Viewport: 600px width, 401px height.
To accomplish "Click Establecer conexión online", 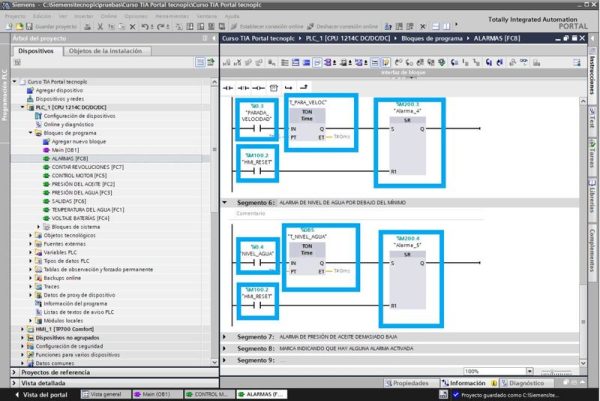I will (267, 26).
